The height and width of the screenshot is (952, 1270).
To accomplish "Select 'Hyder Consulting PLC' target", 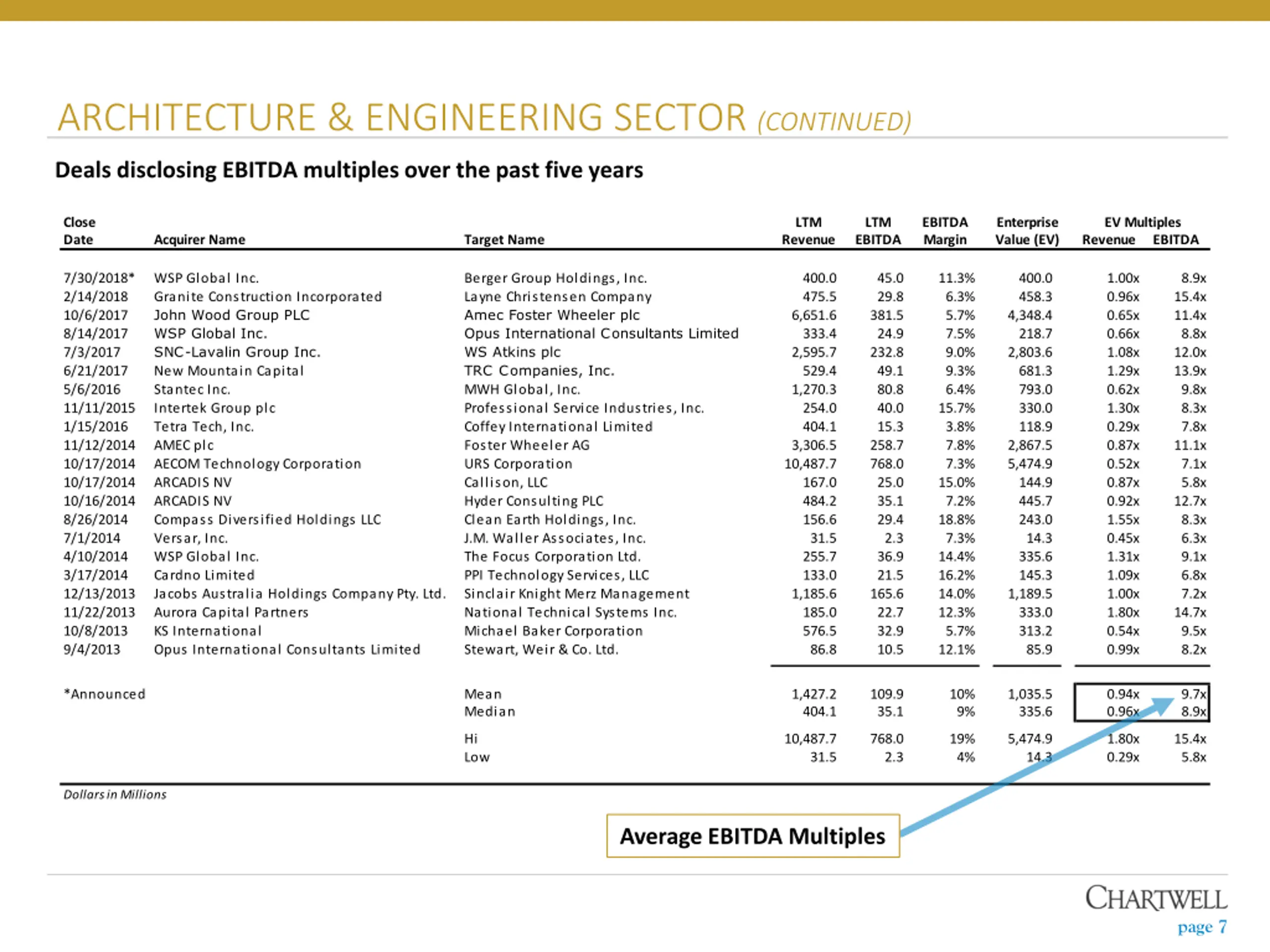I will pyautogui.click(x=533, y=501).
